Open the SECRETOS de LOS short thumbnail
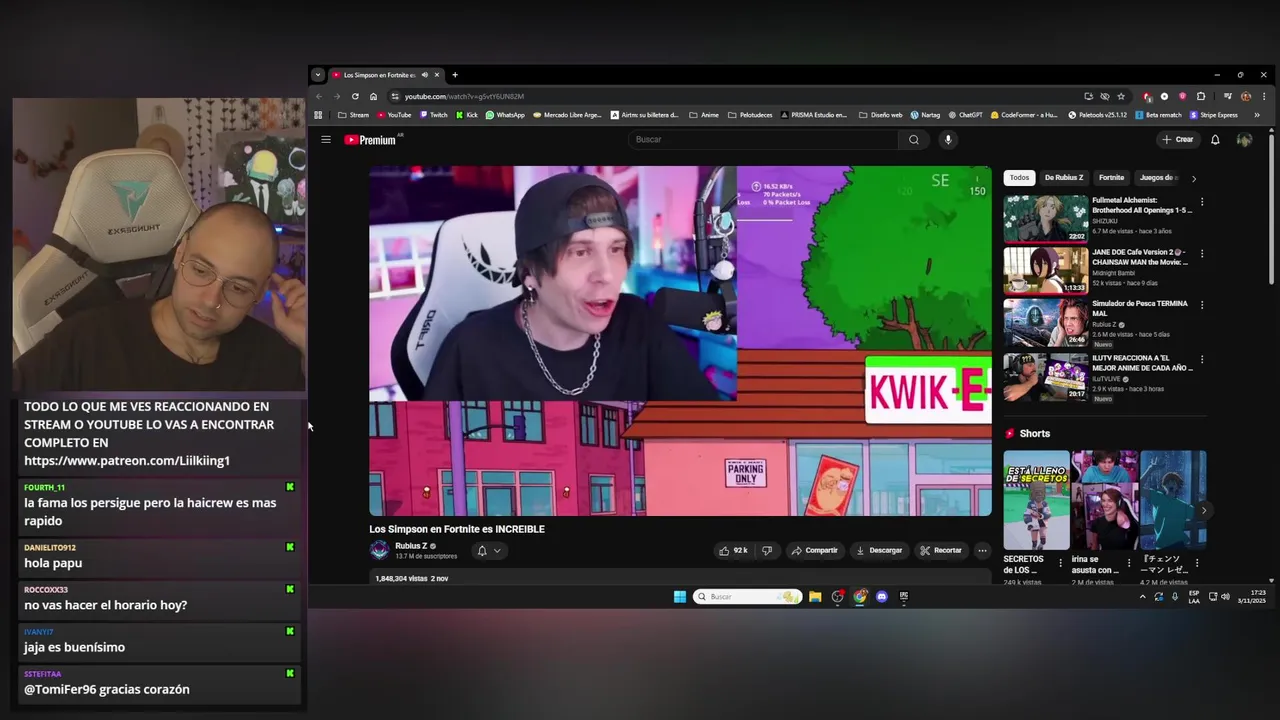 [1036, 500]
